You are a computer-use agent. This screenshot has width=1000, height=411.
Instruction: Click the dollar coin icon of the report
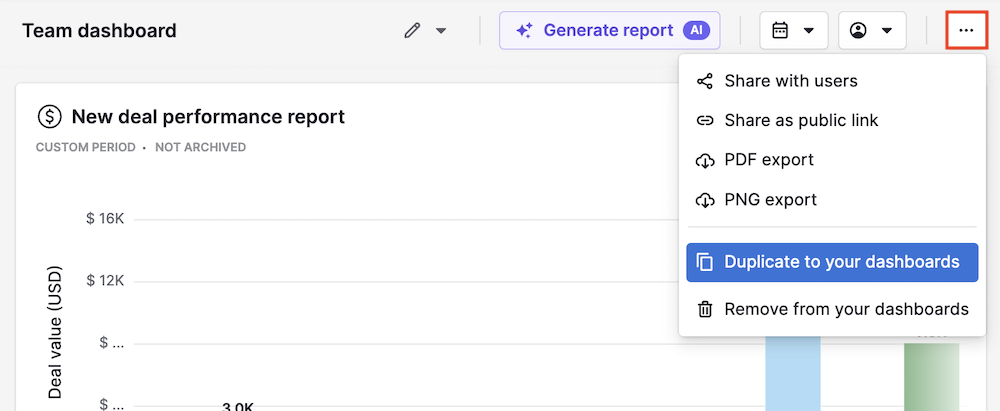point(50,117)
